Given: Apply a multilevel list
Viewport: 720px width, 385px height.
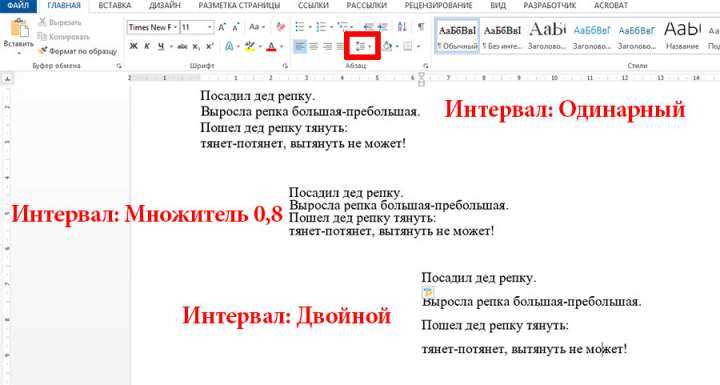Looking at the screenshot, I should (342, 27).
